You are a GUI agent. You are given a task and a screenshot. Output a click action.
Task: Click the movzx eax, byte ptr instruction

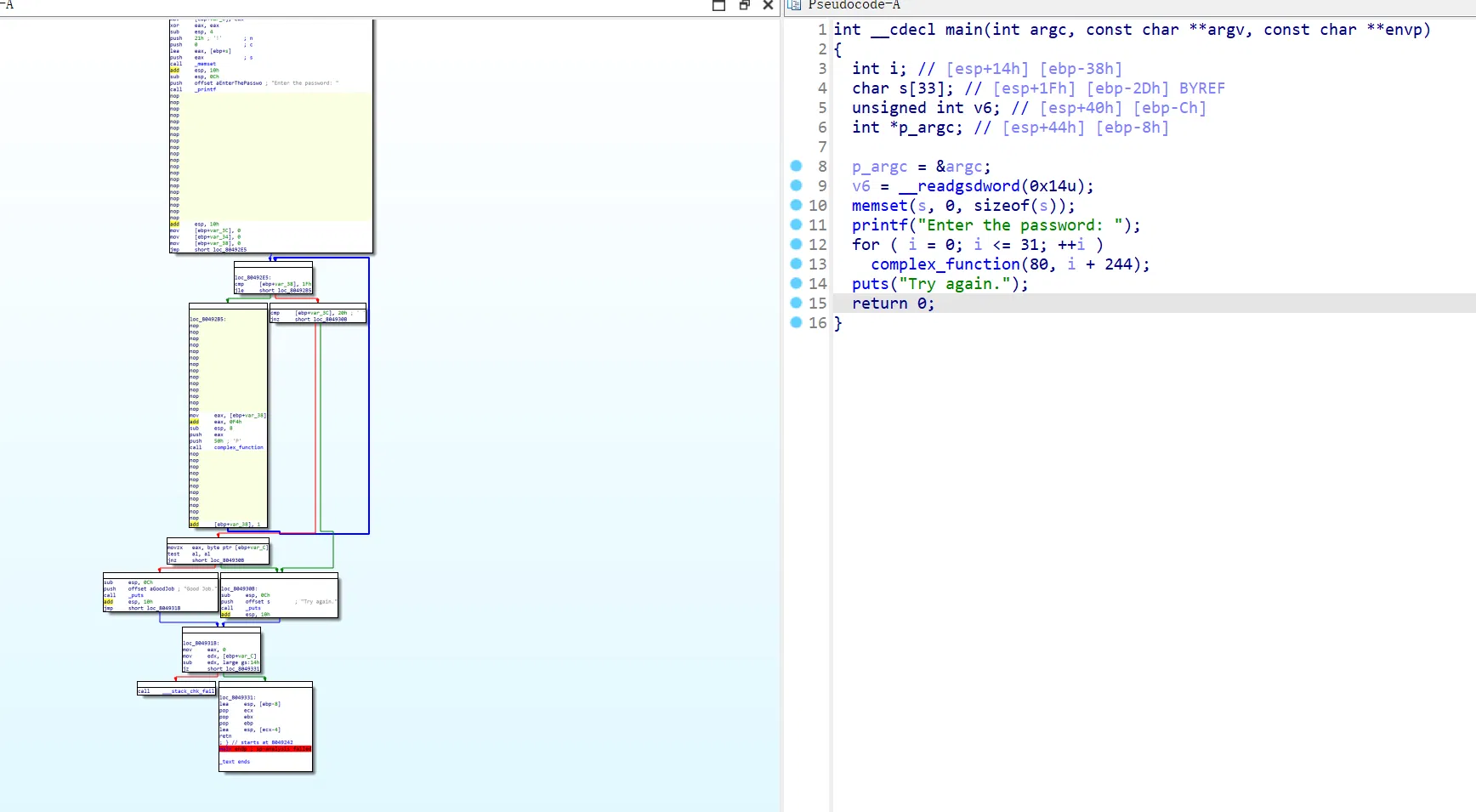tap(218, 548)
